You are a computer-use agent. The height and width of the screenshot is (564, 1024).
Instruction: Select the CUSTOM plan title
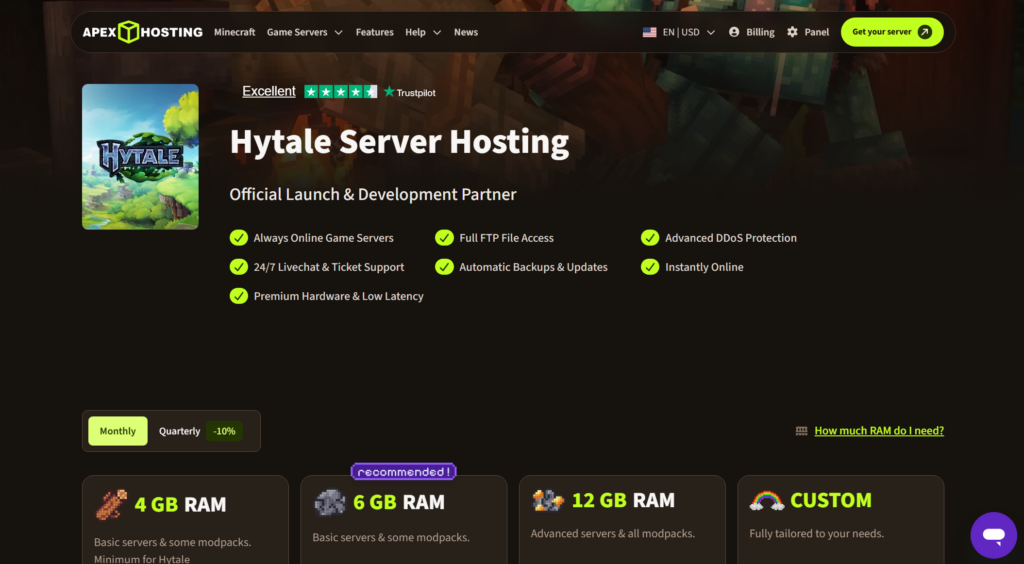831,500
